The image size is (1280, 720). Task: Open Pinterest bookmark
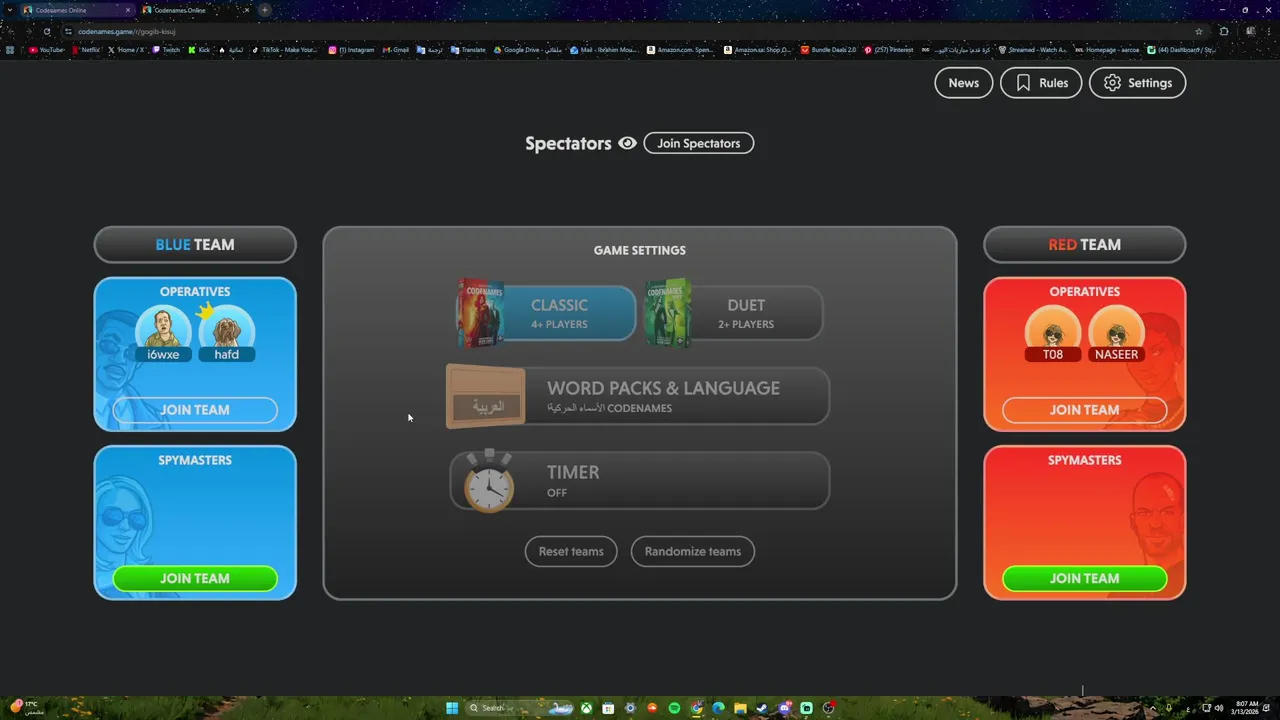pyautogui.click(x=889, y=50)
